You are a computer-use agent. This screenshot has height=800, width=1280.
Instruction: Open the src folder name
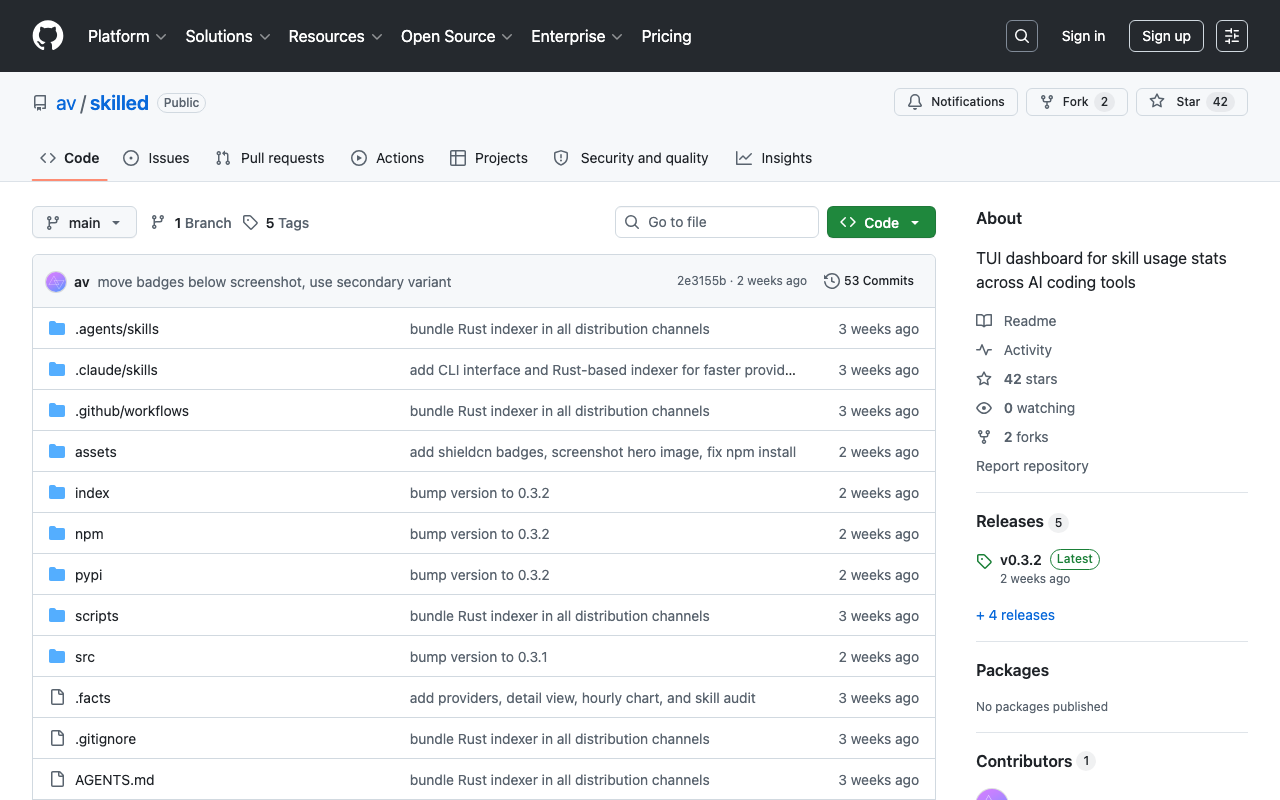click(85, 657)
